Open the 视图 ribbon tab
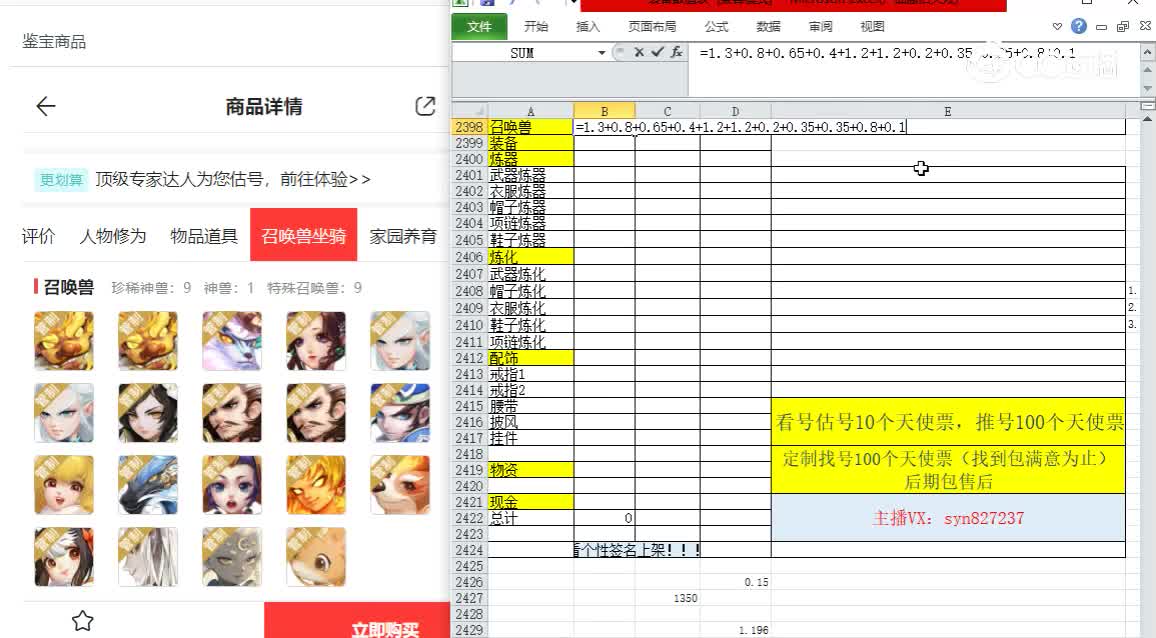This screenshot has width=1156, height=638. [872, 27]
